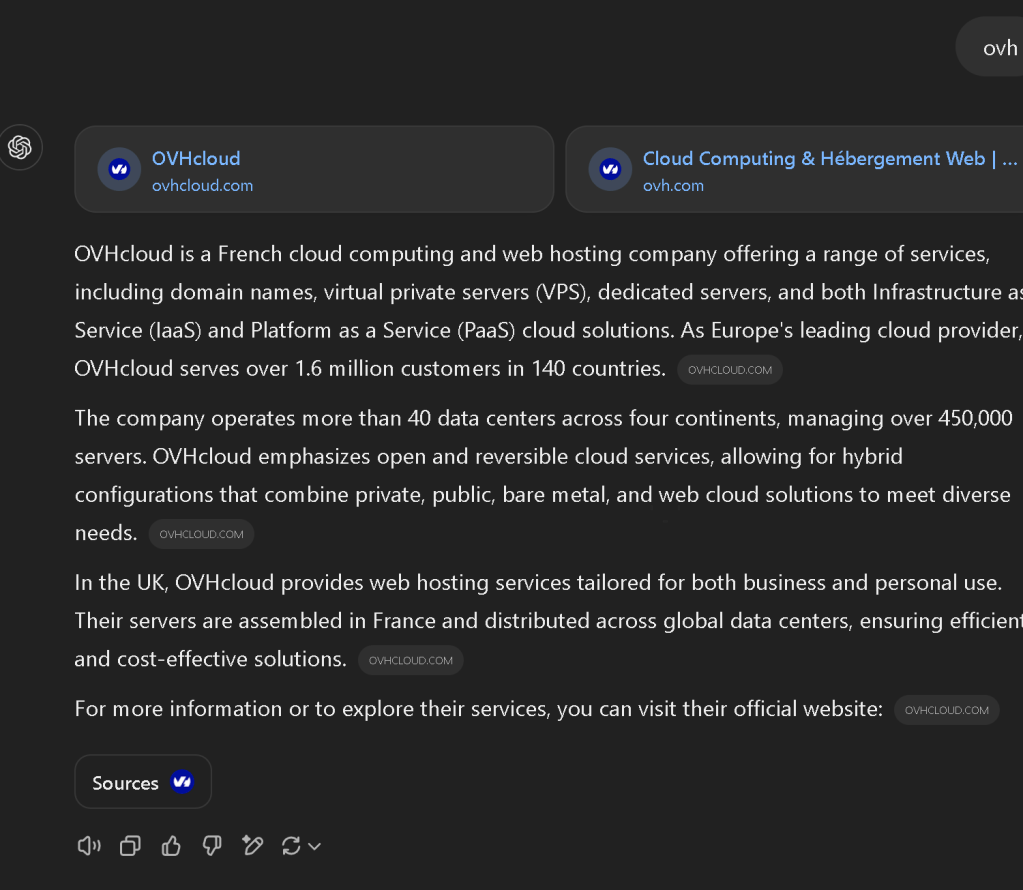The image size is (1023, 890).
Task: Click citation chip after 'diverse needs'
Action: point(202,534)
